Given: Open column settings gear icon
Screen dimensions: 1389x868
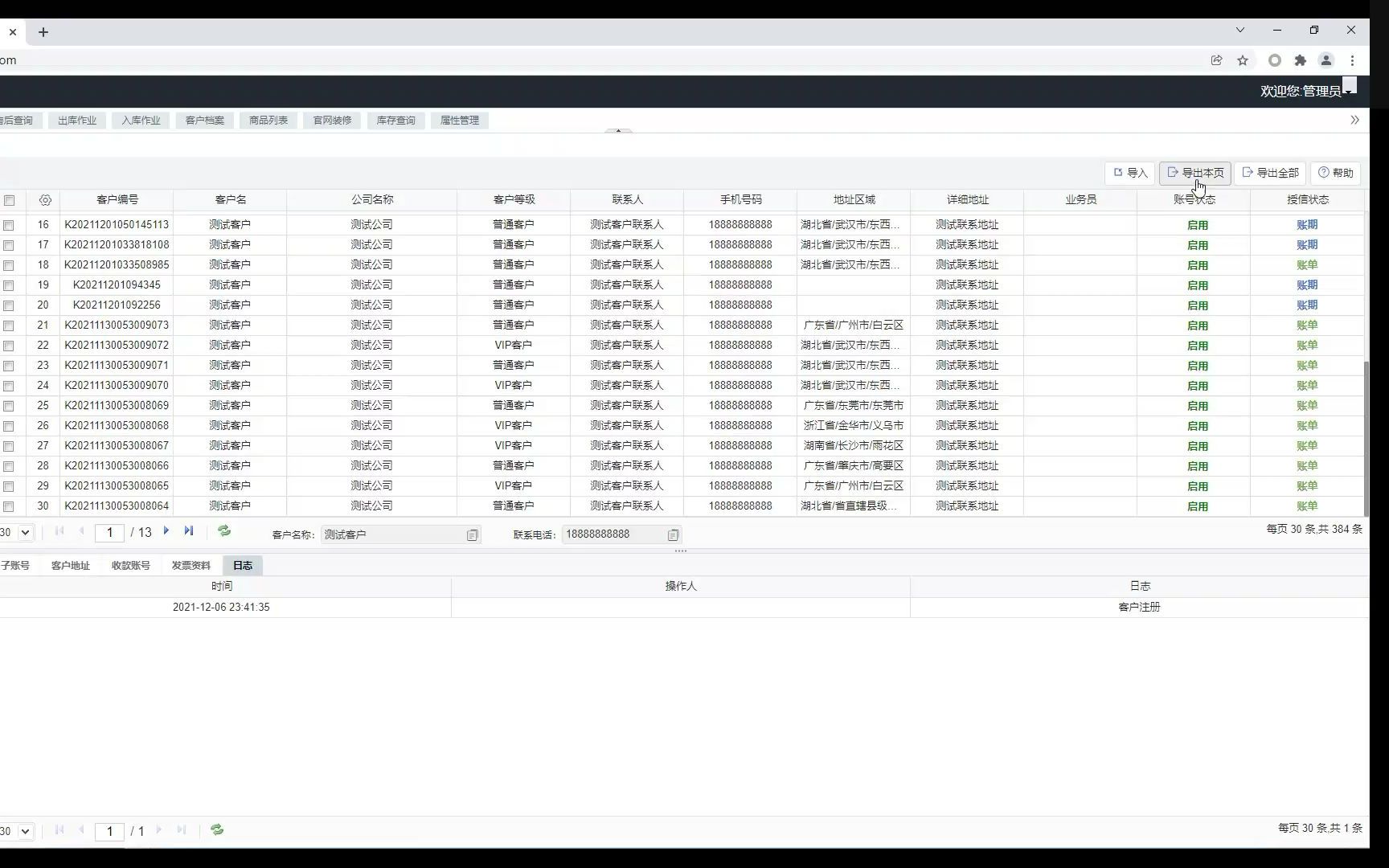Looking at the screenshot, I should coord(45,200).
